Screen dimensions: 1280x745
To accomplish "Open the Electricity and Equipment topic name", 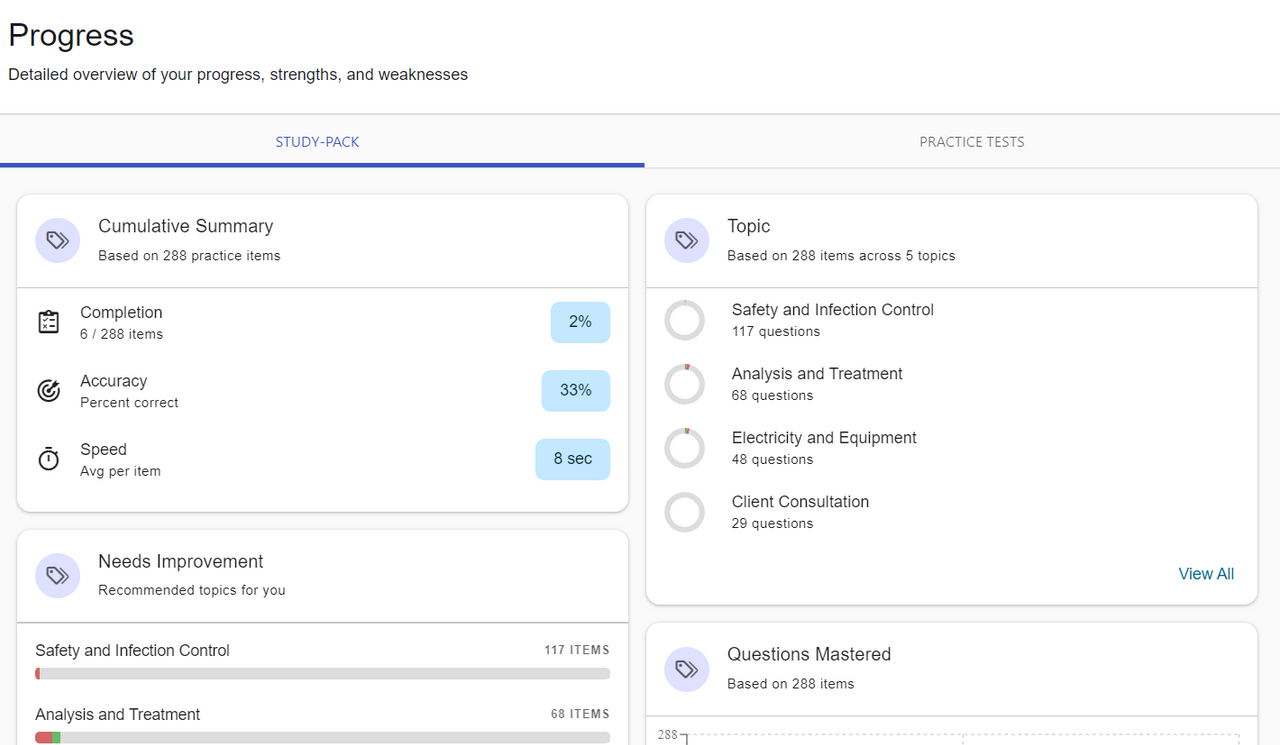I will coord(824,438).
